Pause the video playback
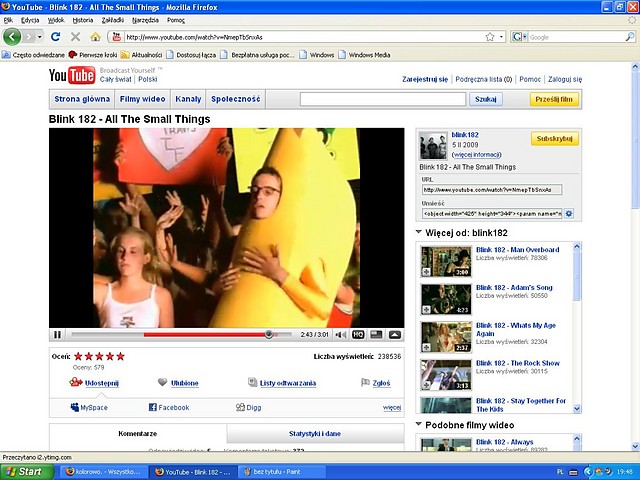This screenshot has height=480, width=640. 57,335
